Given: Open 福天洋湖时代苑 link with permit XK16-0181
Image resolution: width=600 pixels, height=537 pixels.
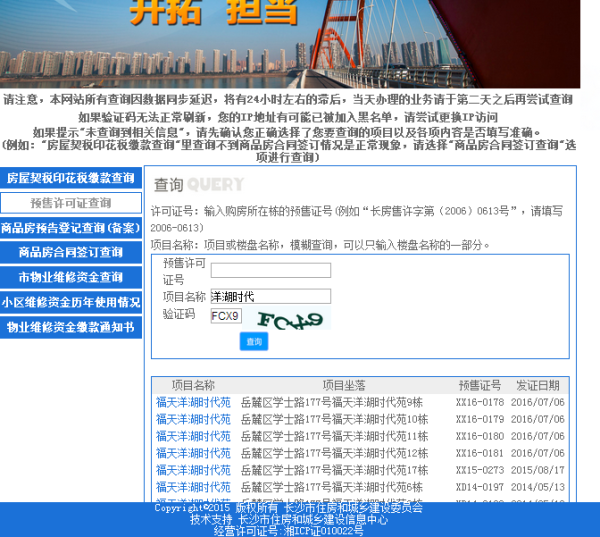Looking at the screenshot, I should click(x=193, y=453).
